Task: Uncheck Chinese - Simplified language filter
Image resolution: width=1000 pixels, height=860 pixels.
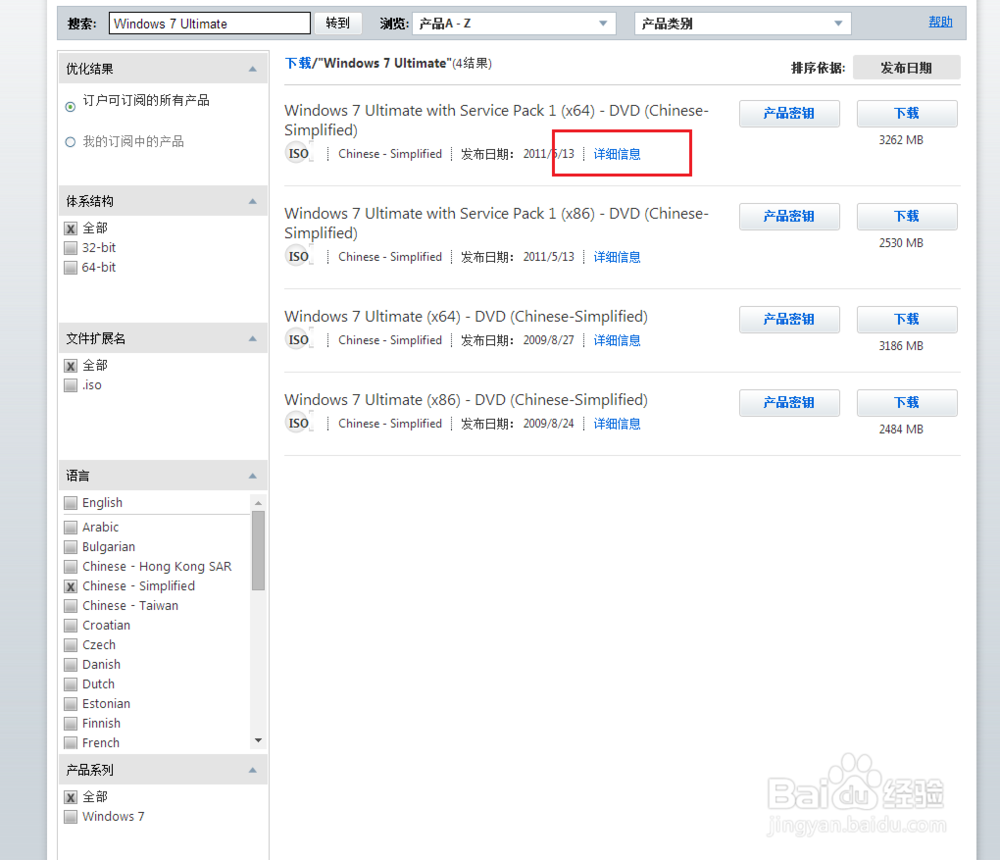Action: (x=71, y=586)
